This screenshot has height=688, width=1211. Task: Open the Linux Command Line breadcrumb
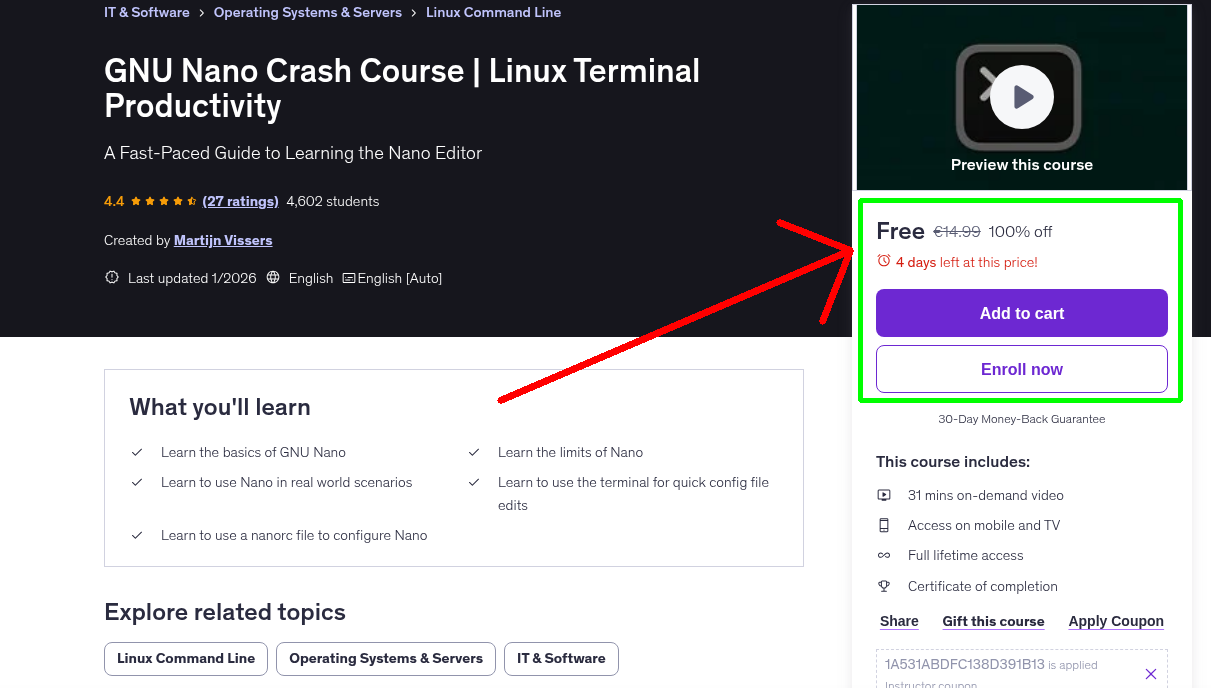493,12
